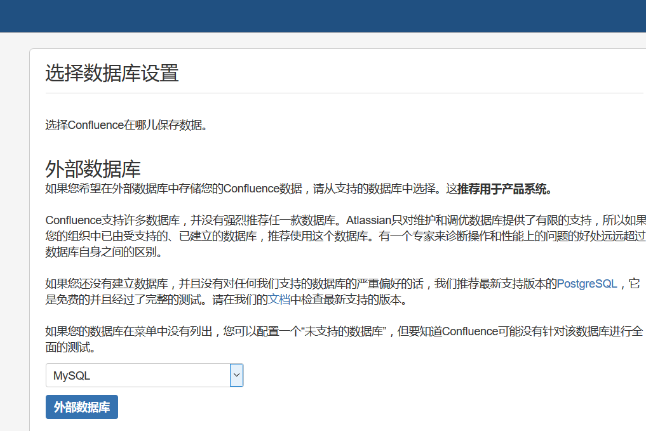Click the text 选择Confluence在哪儿保存数据。
Screen dimensions: 658x431
[126, 125]
